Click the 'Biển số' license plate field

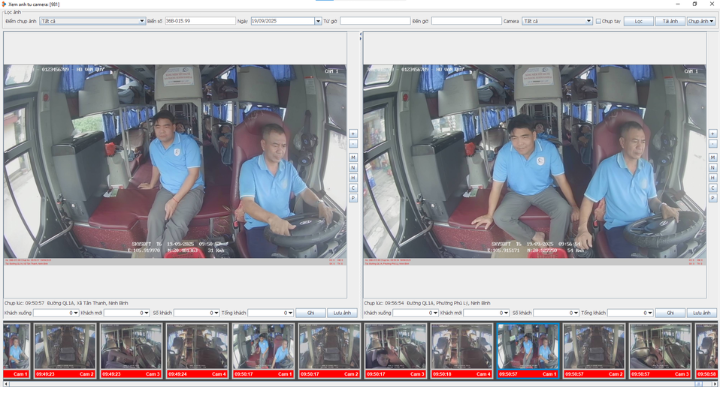coord(200,20)
